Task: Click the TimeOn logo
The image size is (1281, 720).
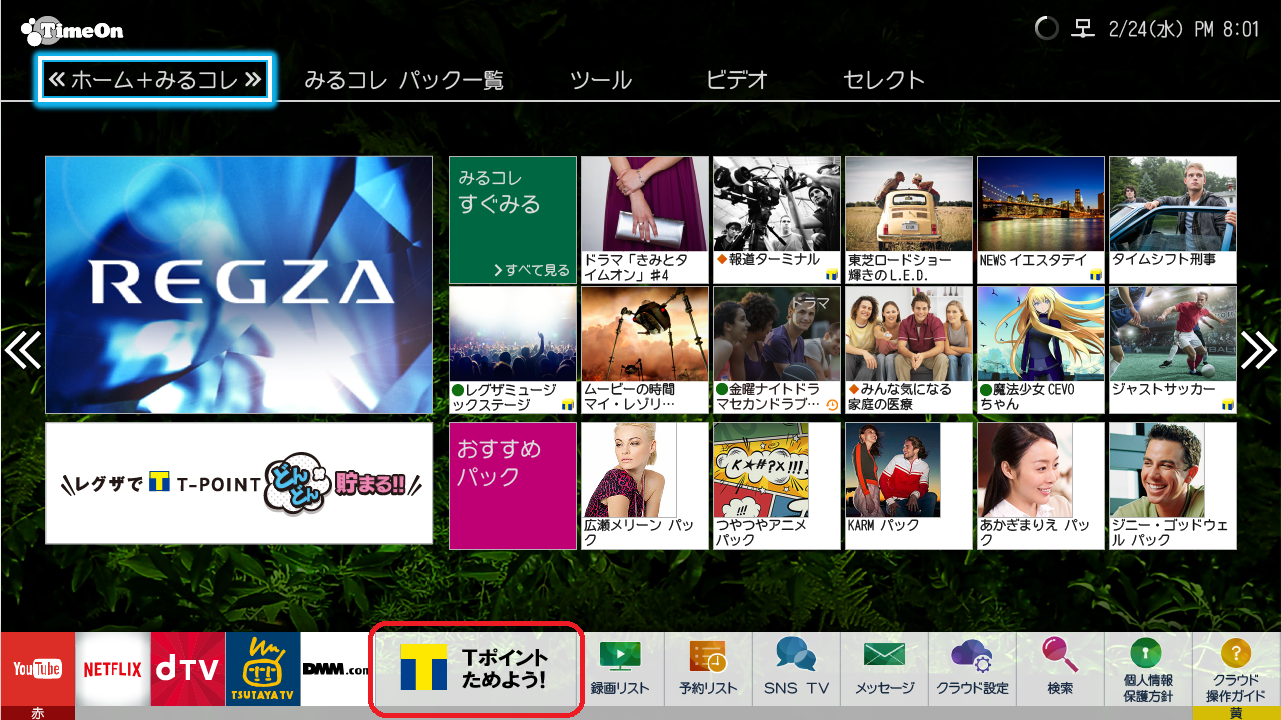Action: click(x=72, y=30)
